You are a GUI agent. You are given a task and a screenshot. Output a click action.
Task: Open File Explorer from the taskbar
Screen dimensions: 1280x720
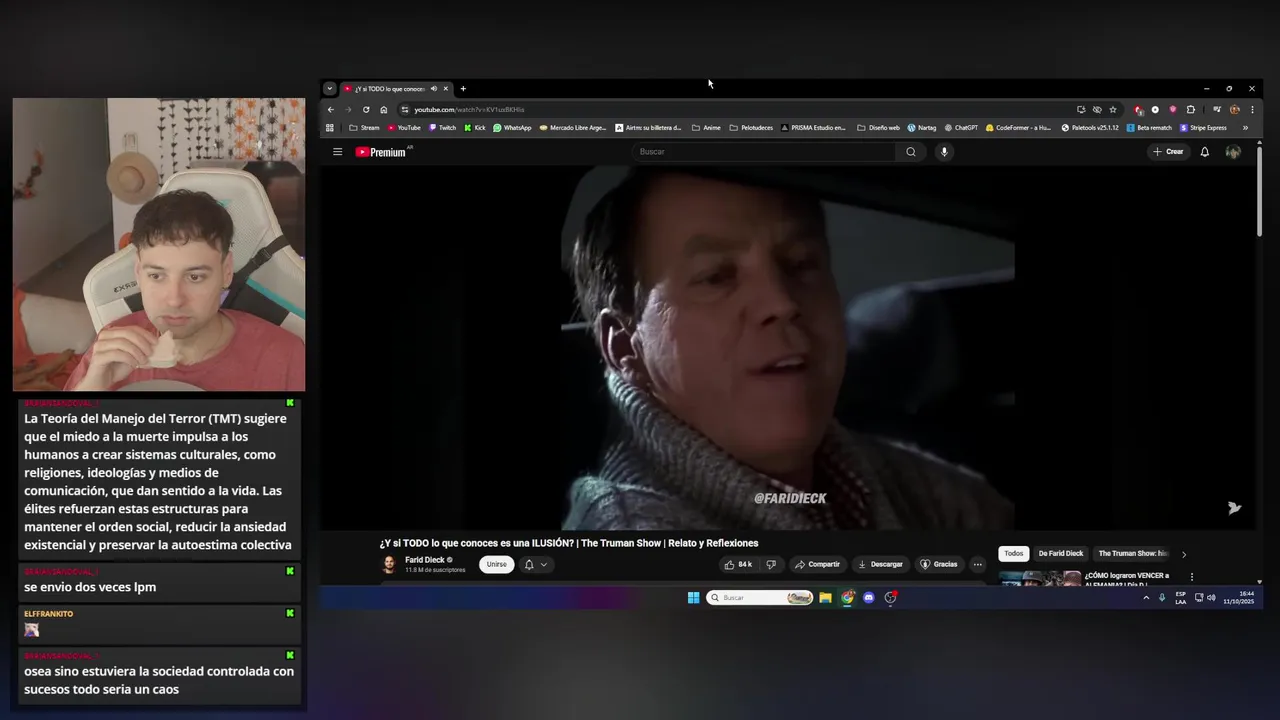point(826,598)
